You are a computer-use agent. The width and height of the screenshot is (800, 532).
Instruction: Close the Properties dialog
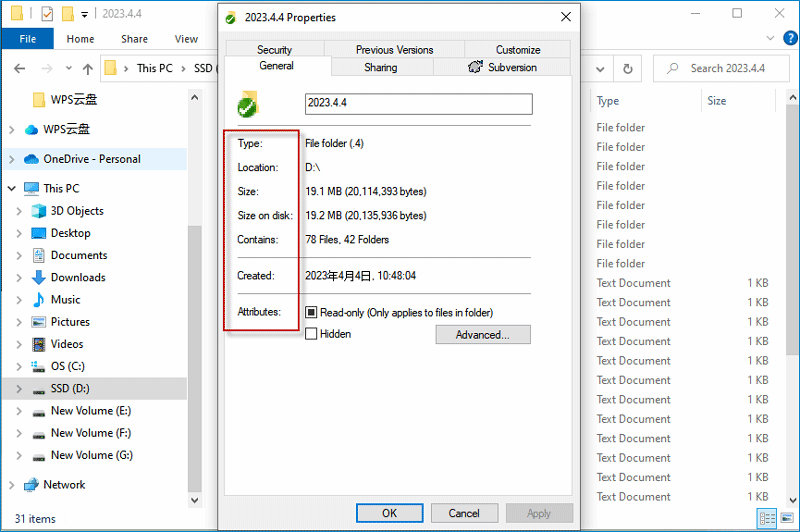click(x=566, y=17)
